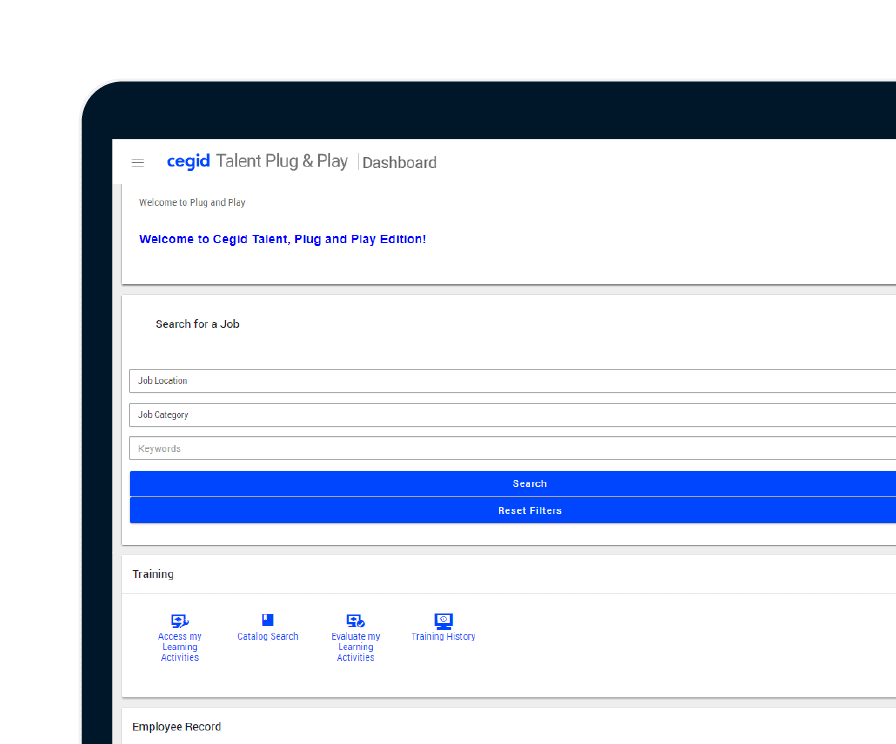The height and width of the screenshot is (744, 896).
Task: Click the Employee Record section header
Action: tap(176, 727)
